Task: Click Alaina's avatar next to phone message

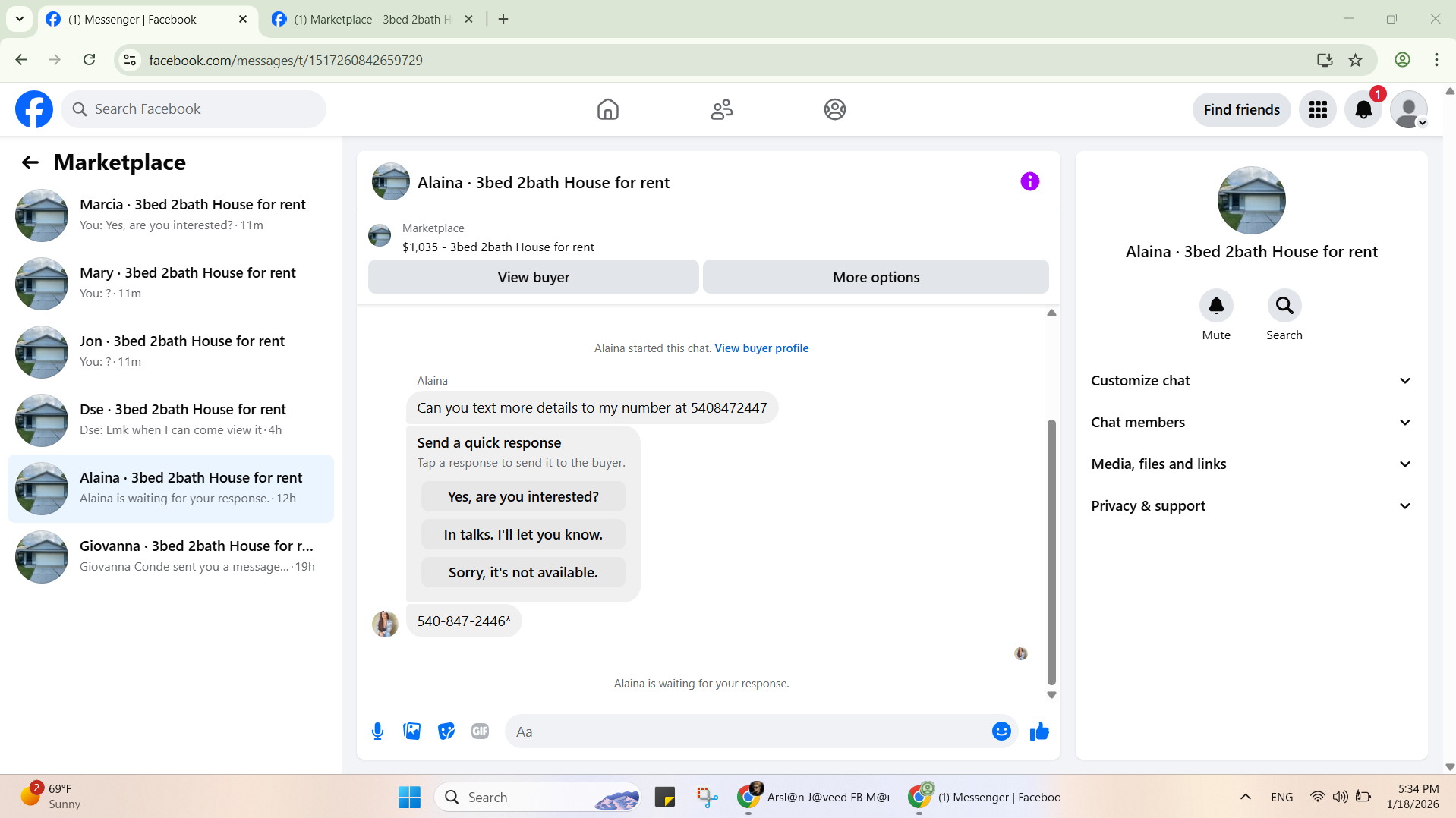Action: coord(385,624)
